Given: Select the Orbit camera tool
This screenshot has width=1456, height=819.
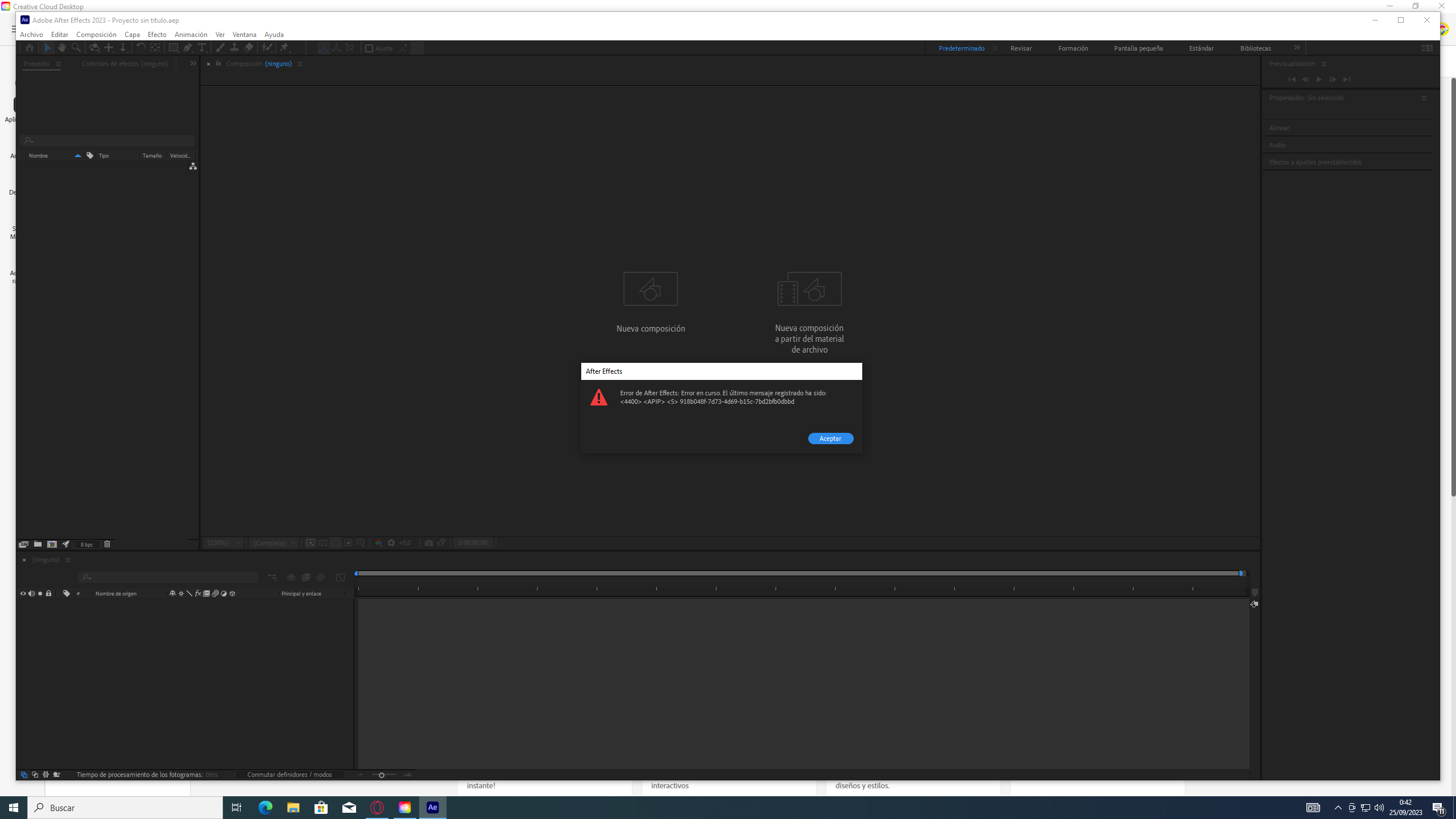Looking at the screenshot, I should point(94,48).
